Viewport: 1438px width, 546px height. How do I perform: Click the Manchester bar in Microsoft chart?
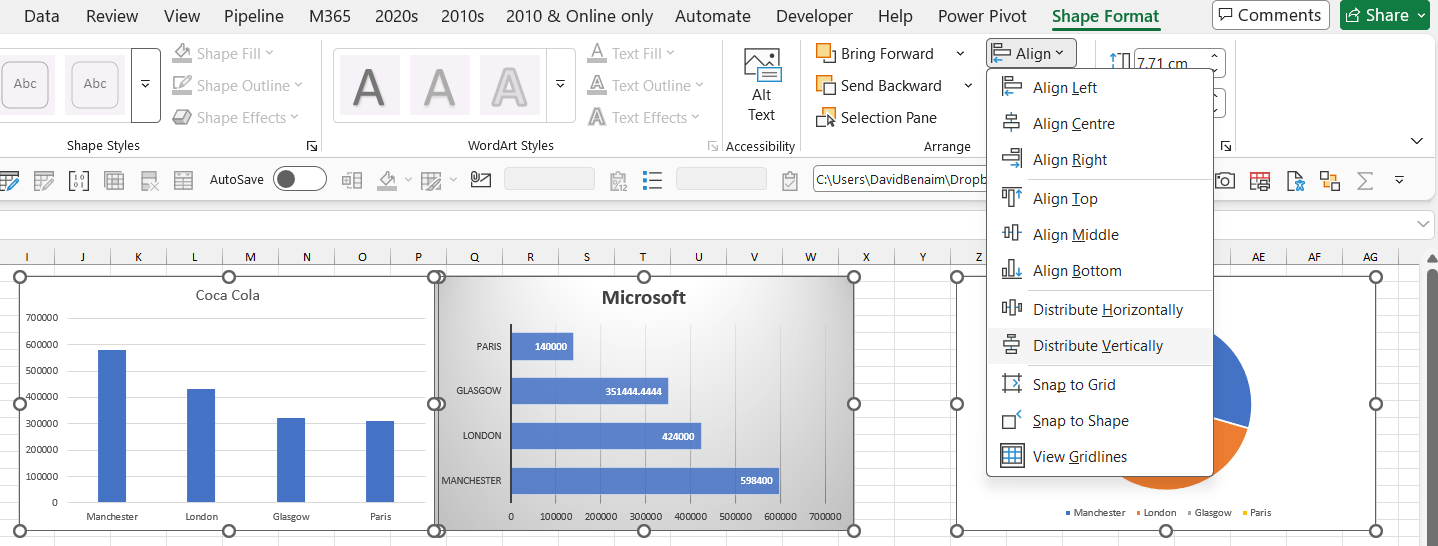tap(645, 481)
